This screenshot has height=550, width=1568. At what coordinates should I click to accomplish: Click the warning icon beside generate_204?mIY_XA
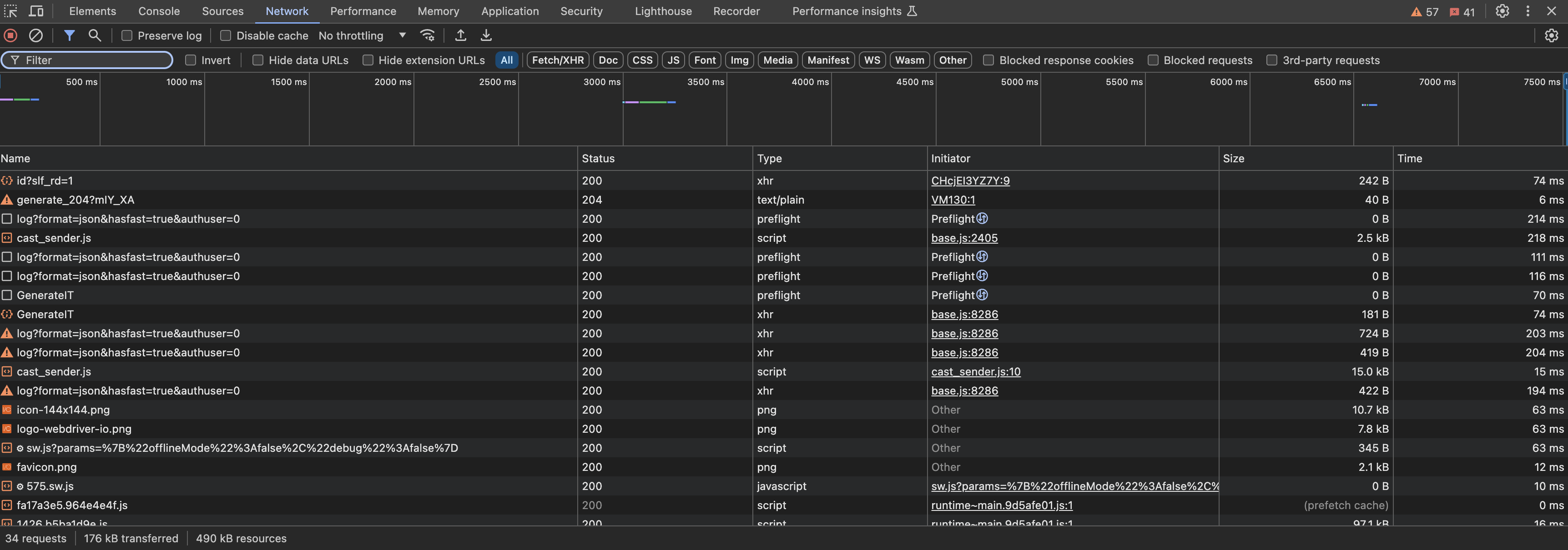(7, 200)
